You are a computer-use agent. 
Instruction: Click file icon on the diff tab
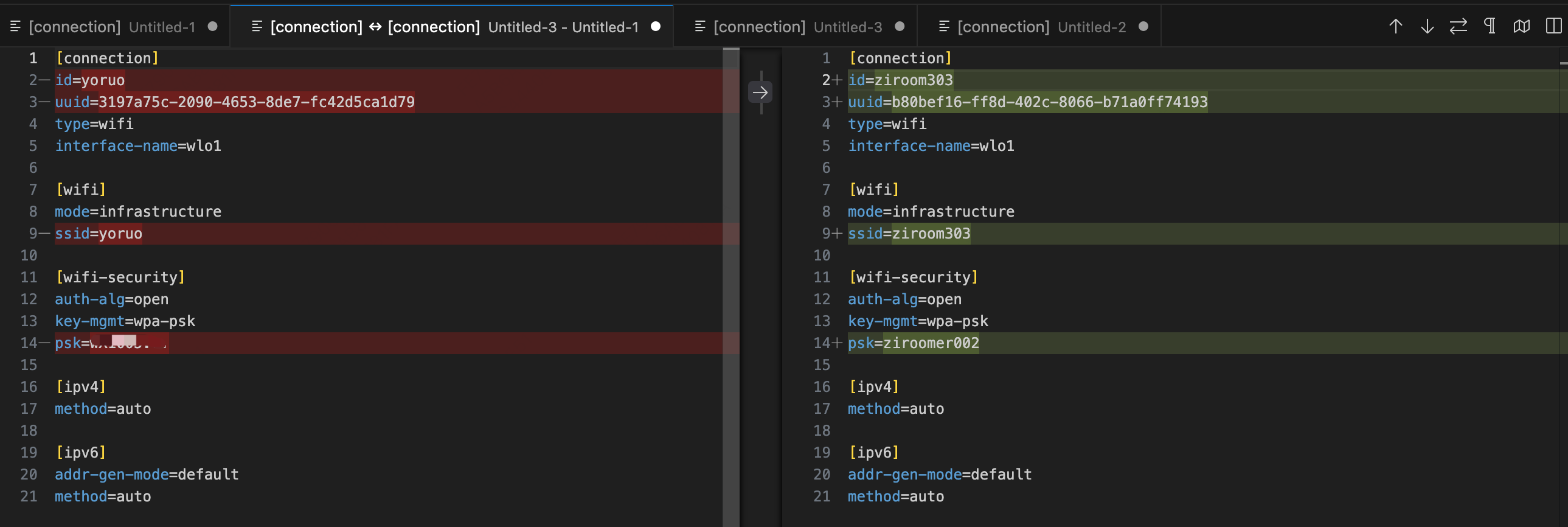pos(257,26)
